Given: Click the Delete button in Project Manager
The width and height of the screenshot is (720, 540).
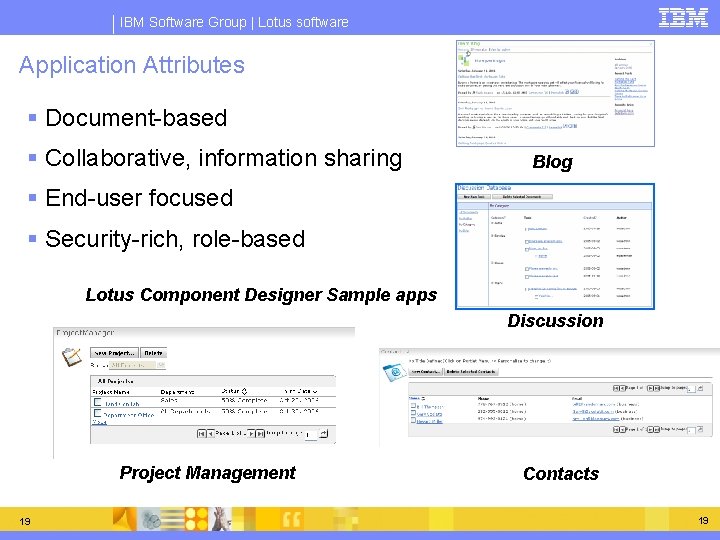Looking at the screenshot, I should tap(153, 353).
